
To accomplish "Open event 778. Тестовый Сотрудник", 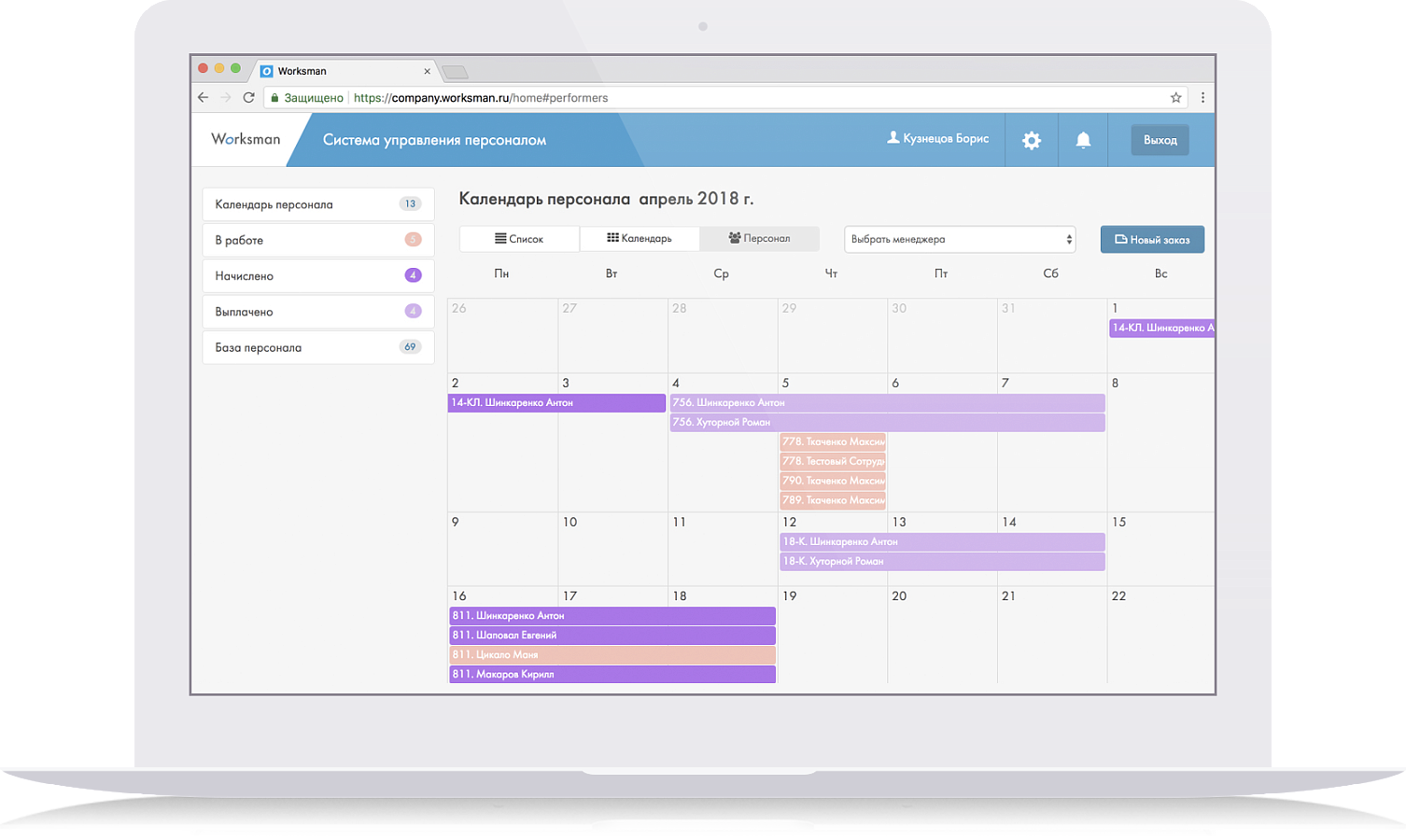I will point(833,461).
